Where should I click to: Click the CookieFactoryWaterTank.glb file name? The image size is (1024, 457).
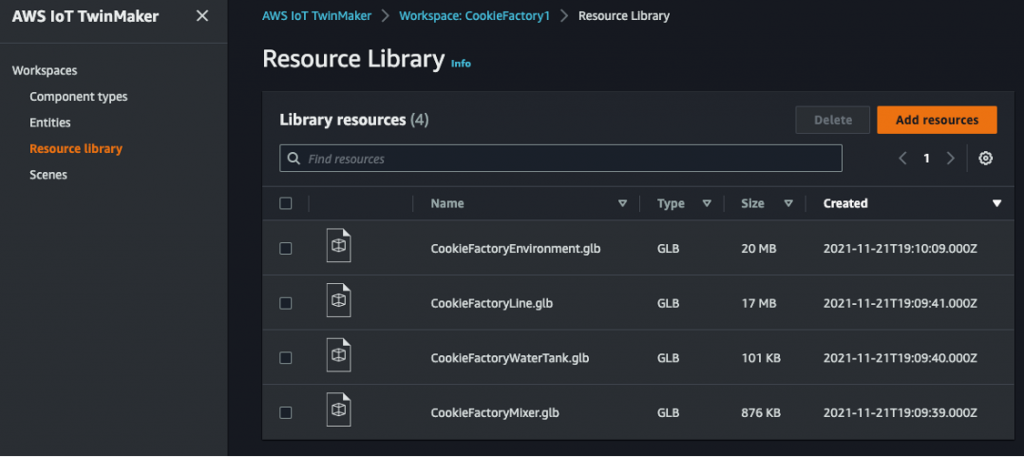point(510,358)
